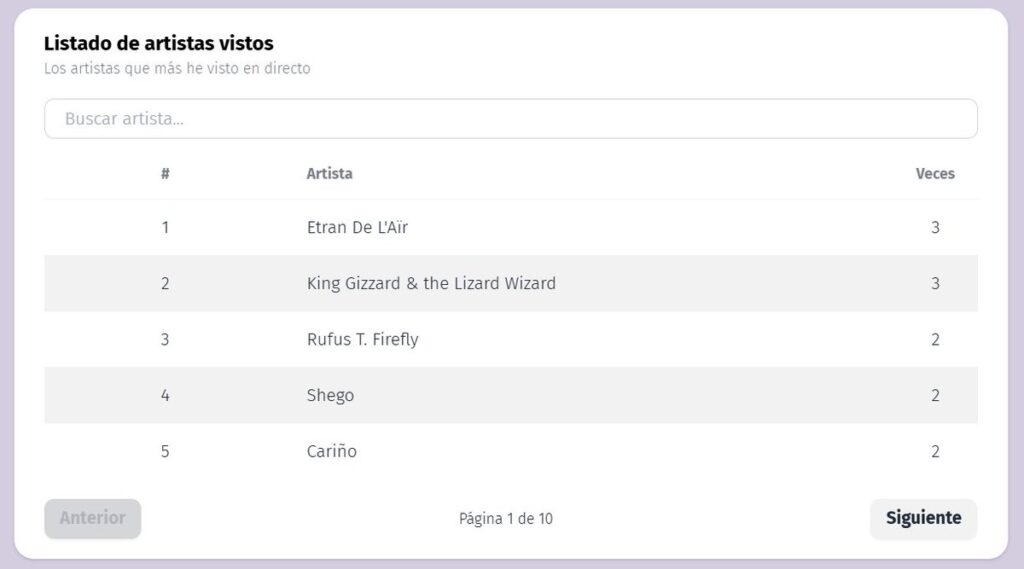Open the Rufus T. Firefly entry
This screenshot has height=569, width=1024.
tap(362, 340)
